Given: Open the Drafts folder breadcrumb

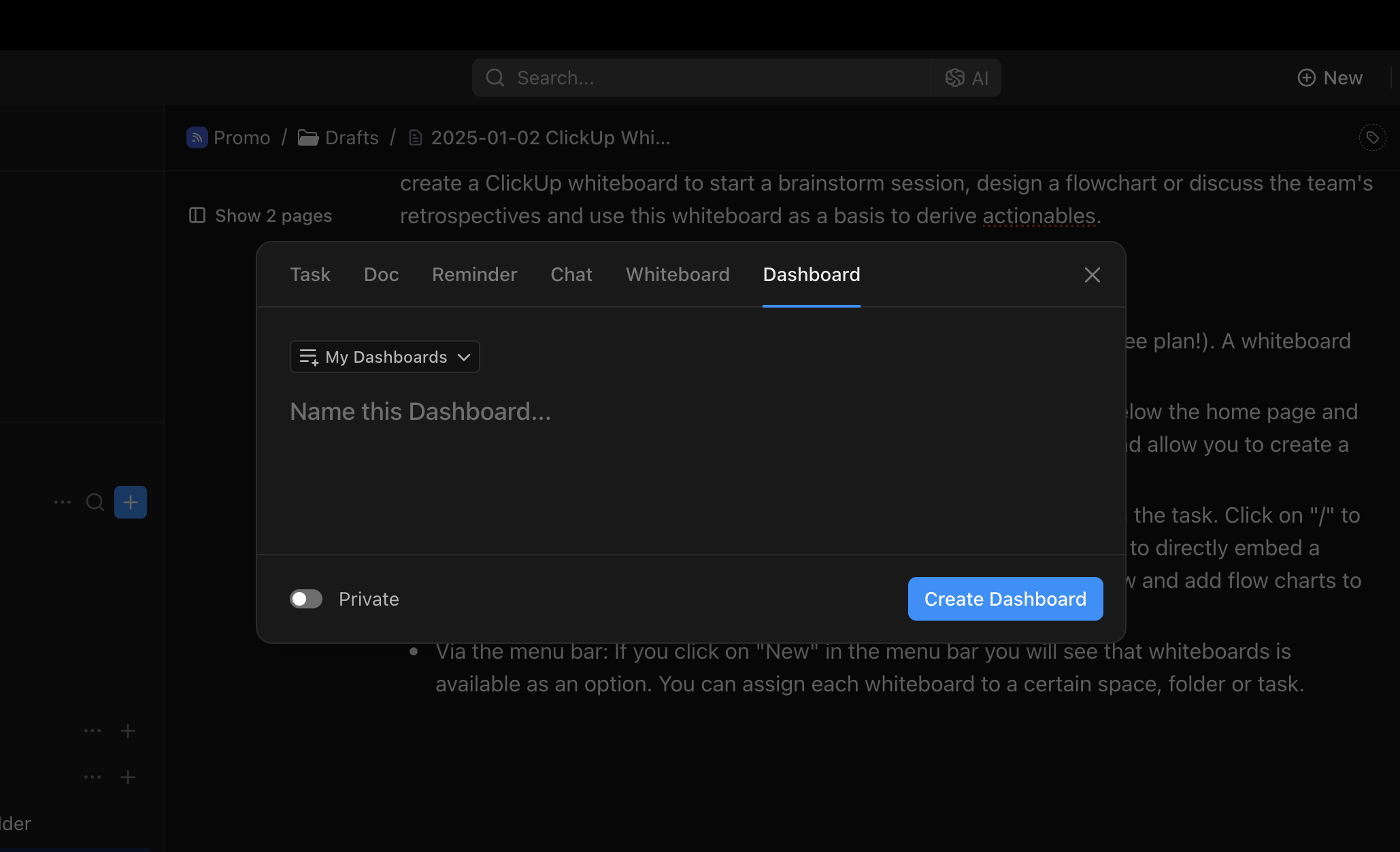Looking at the screenshot, I should [338, 137].
